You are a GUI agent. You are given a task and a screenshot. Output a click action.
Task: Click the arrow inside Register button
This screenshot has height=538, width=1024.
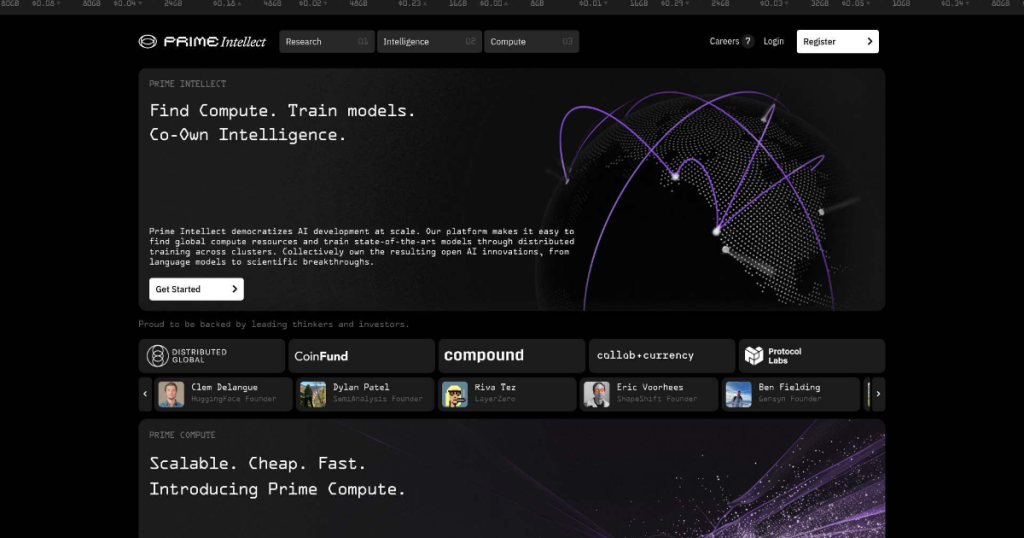tap(869, 42)
